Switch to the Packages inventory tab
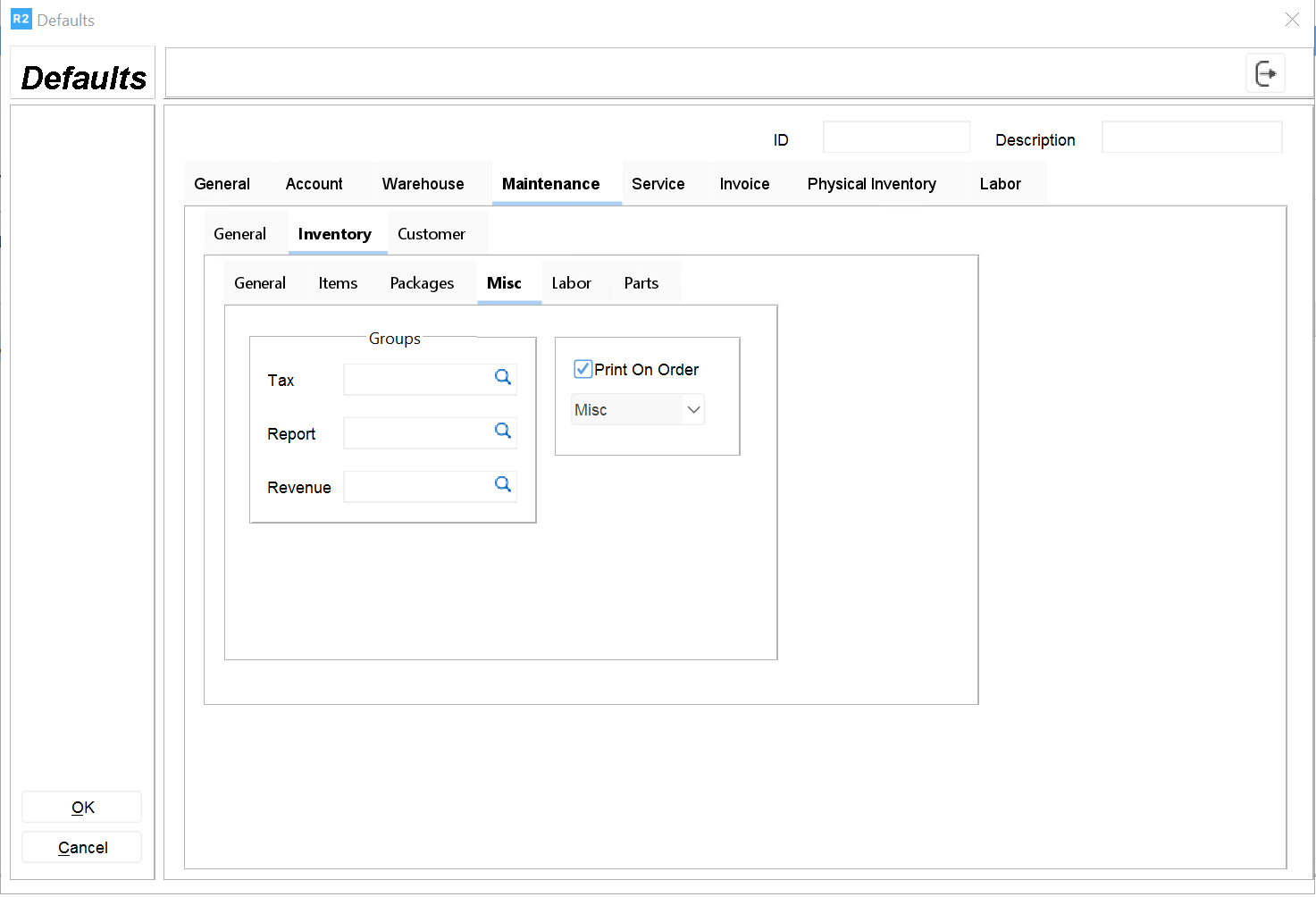 [422, 283]
